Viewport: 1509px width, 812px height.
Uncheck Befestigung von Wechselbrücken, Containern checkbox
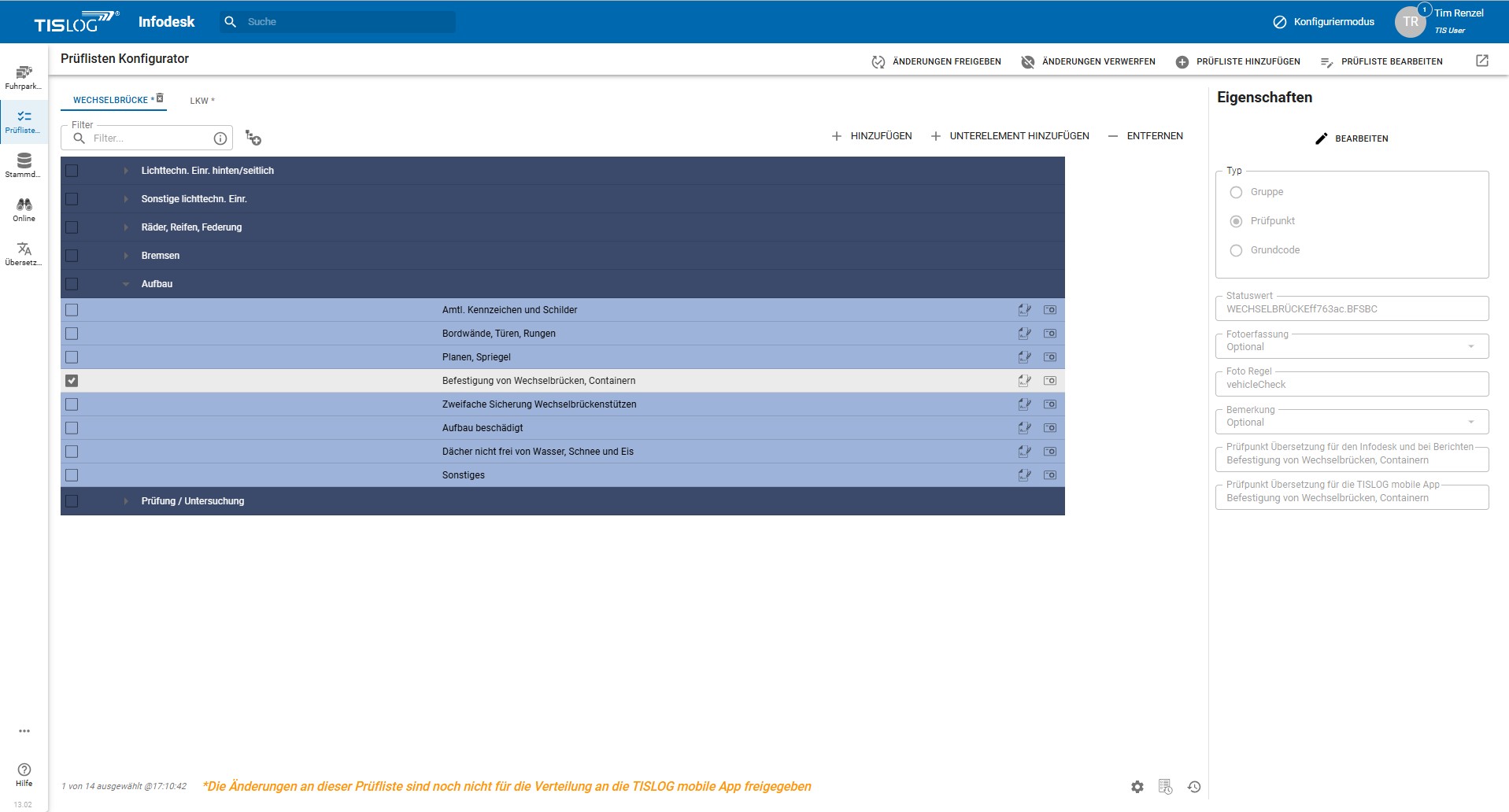pyautogui.click(x=72, y=381)
